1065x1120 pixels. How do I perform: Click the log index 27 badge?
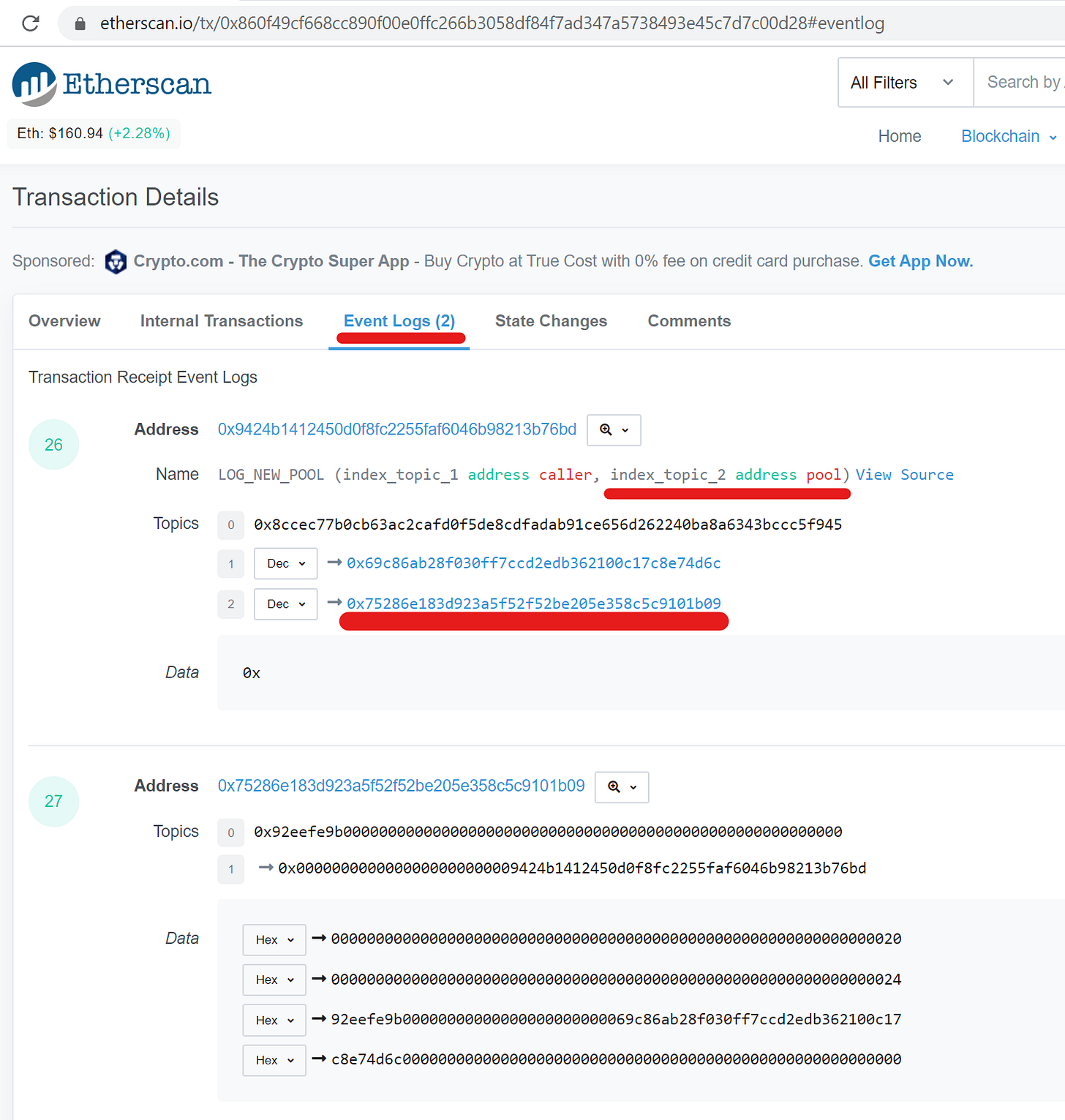pyautogui.click(x=53, y=802)
